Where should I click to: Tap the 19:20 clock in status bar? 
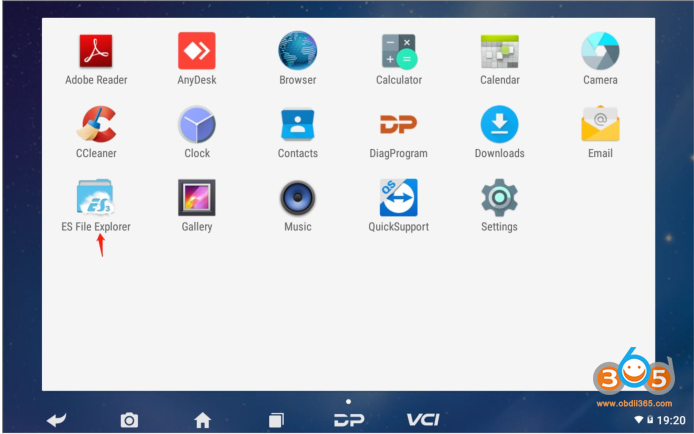coord(671,420)
